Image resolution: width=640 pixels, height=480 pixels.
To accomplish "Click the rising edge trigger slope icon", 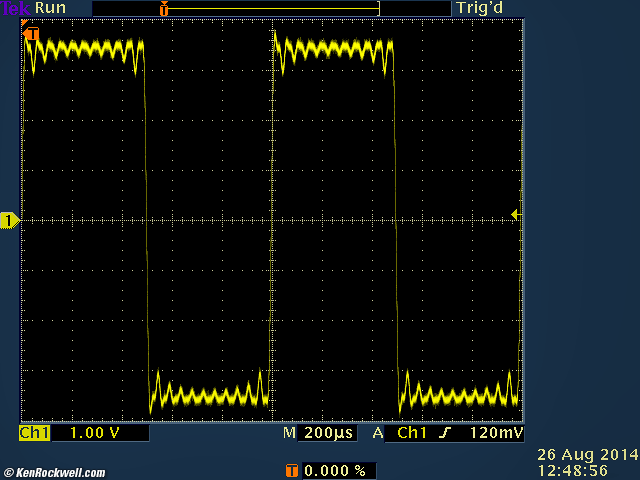I will click(x=445, y=433).
